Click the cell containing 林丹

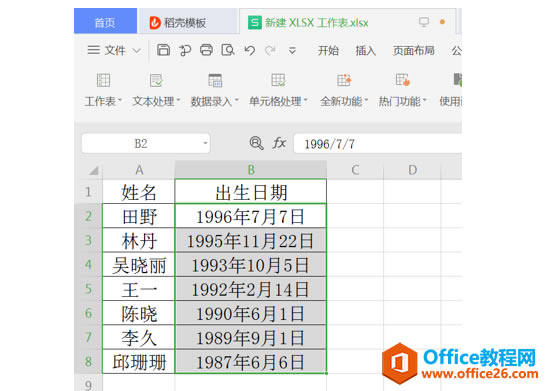pyautogui.click(x=139, y=241)
